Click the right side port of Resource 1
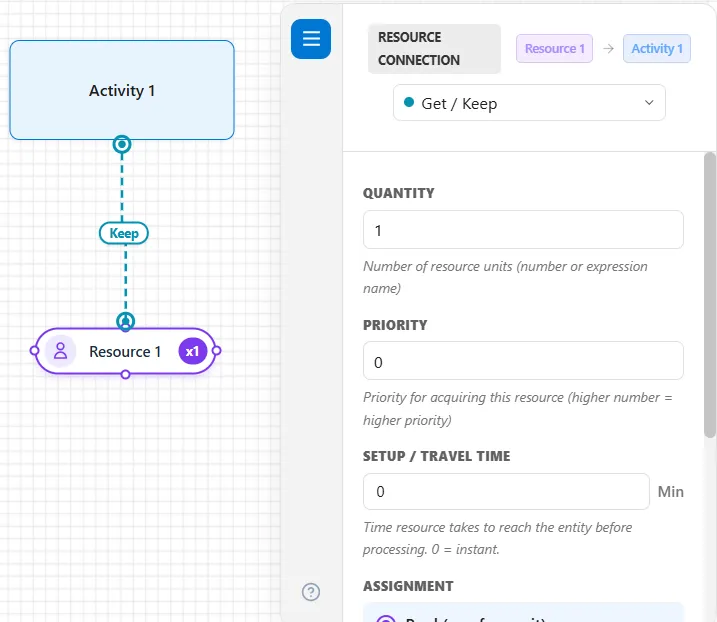This screenshot has width=717, height=622. pyautogui.click(x=216, y=351)
